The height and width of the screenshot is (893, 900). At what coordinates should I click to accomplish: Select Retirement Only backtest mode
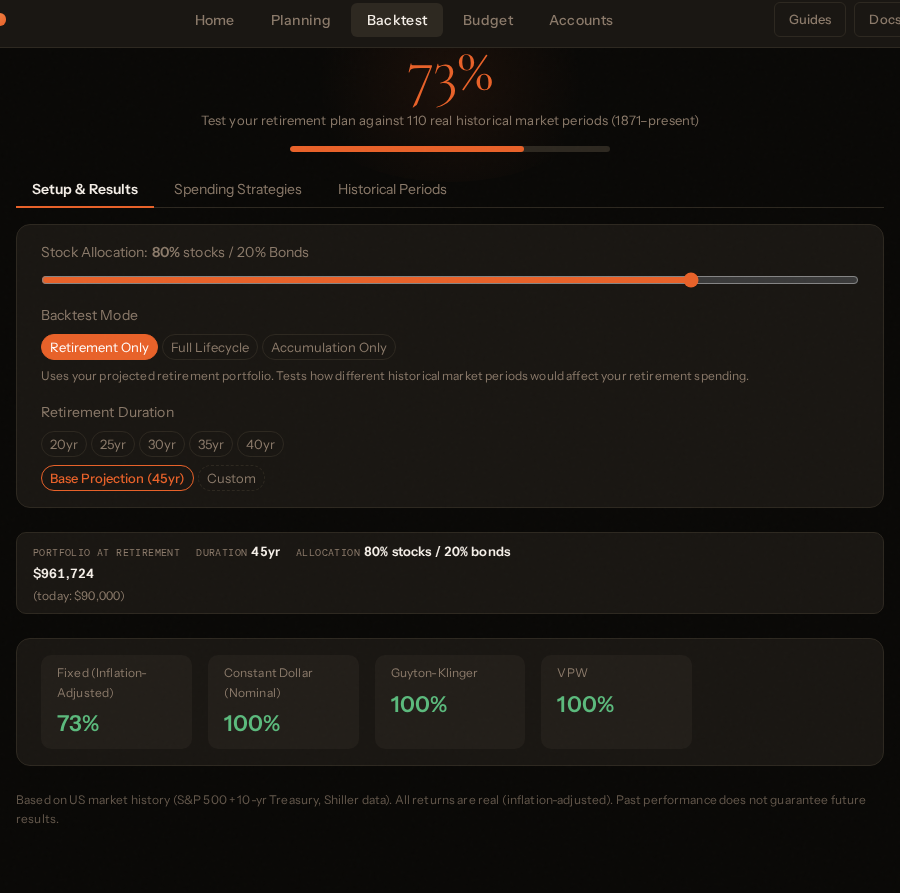99,347
